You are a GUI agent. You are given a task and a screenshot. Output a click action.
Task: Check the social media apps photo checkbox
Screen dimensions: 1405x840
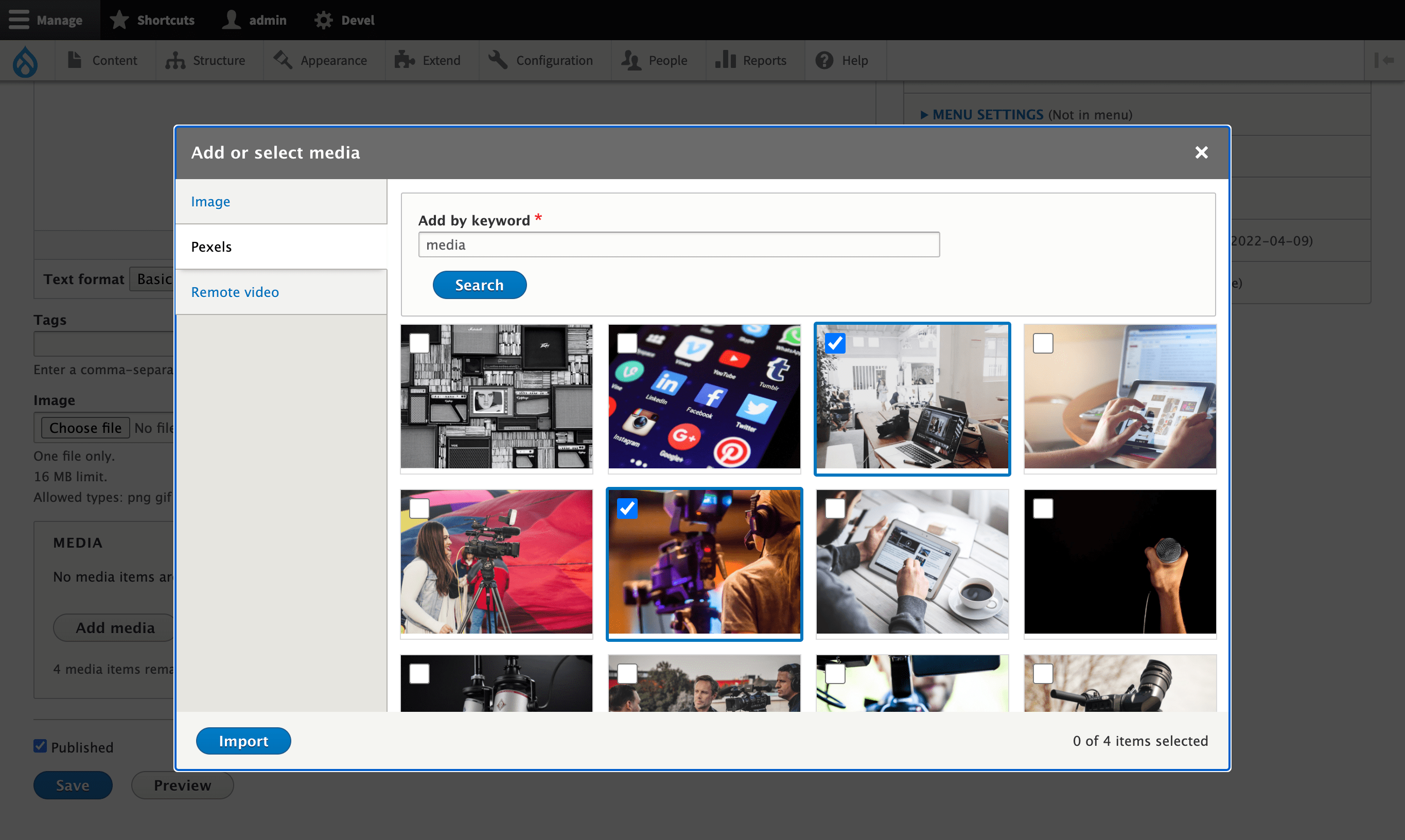click(x=627, y=343)
